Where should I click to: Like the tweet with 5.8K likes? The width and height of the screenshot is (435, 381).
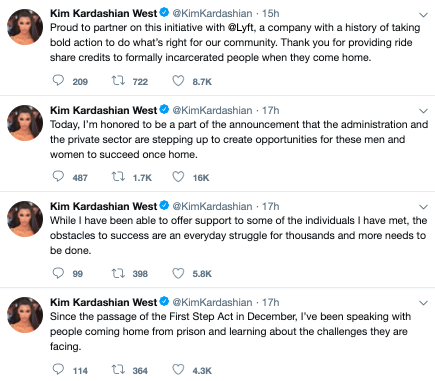coord(178,273)
